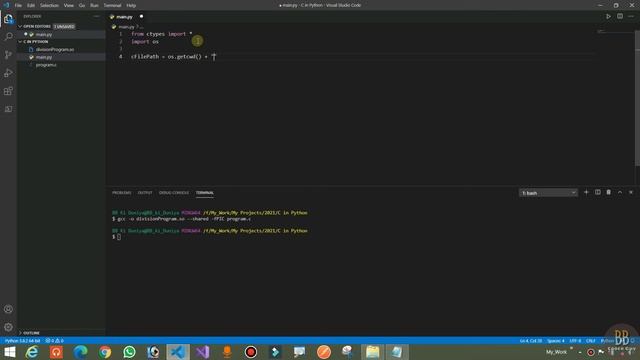Switch to the Debug Console tab
The image size is (640, 360).
coord(174,193)
